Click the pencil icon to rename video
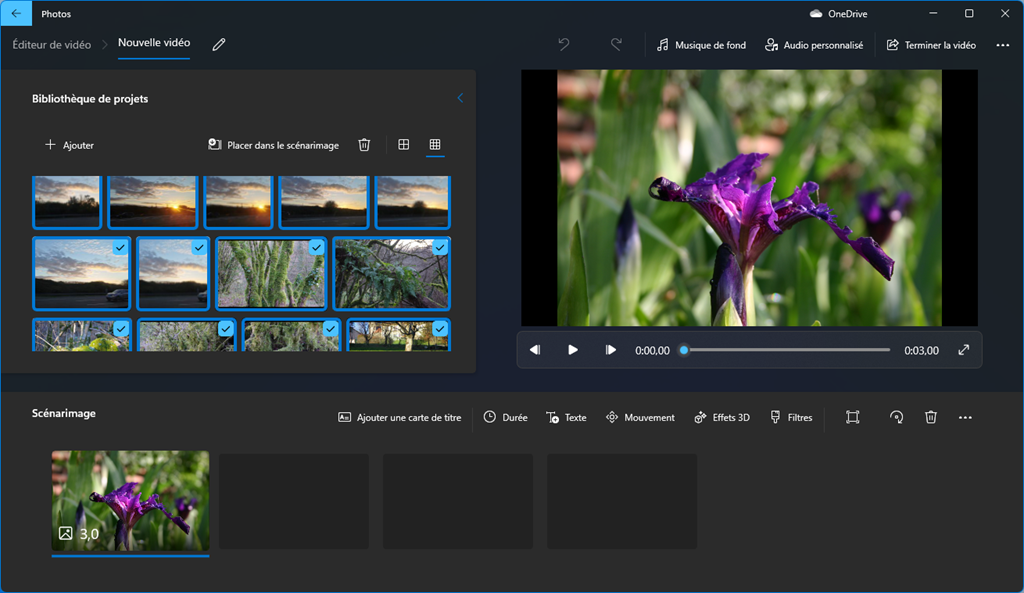Viewport: 1024px width, 593px height. [x=219, y=45]
